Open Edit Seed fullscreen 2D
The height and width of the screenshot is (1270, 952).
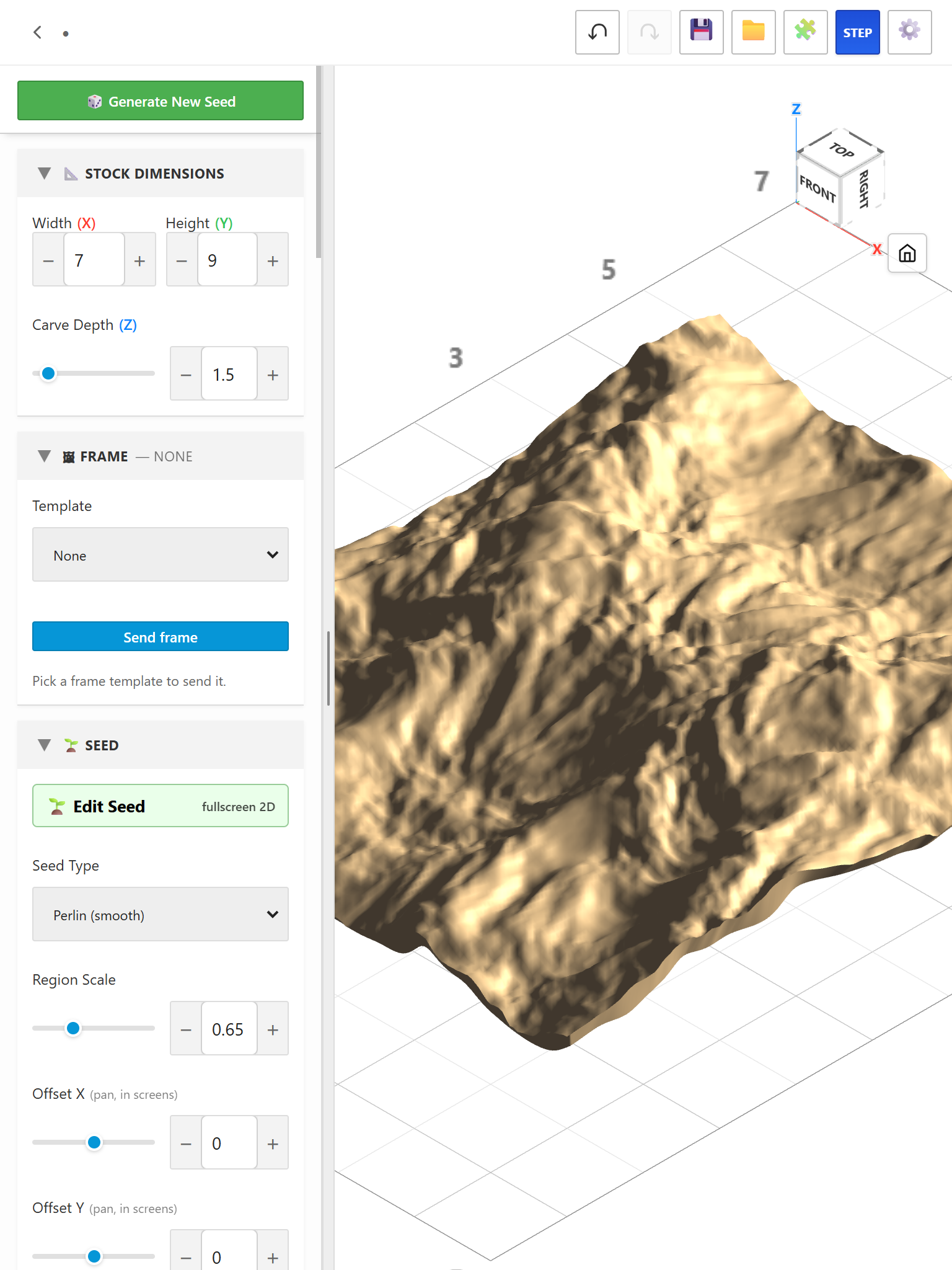(x=161, y=806)
